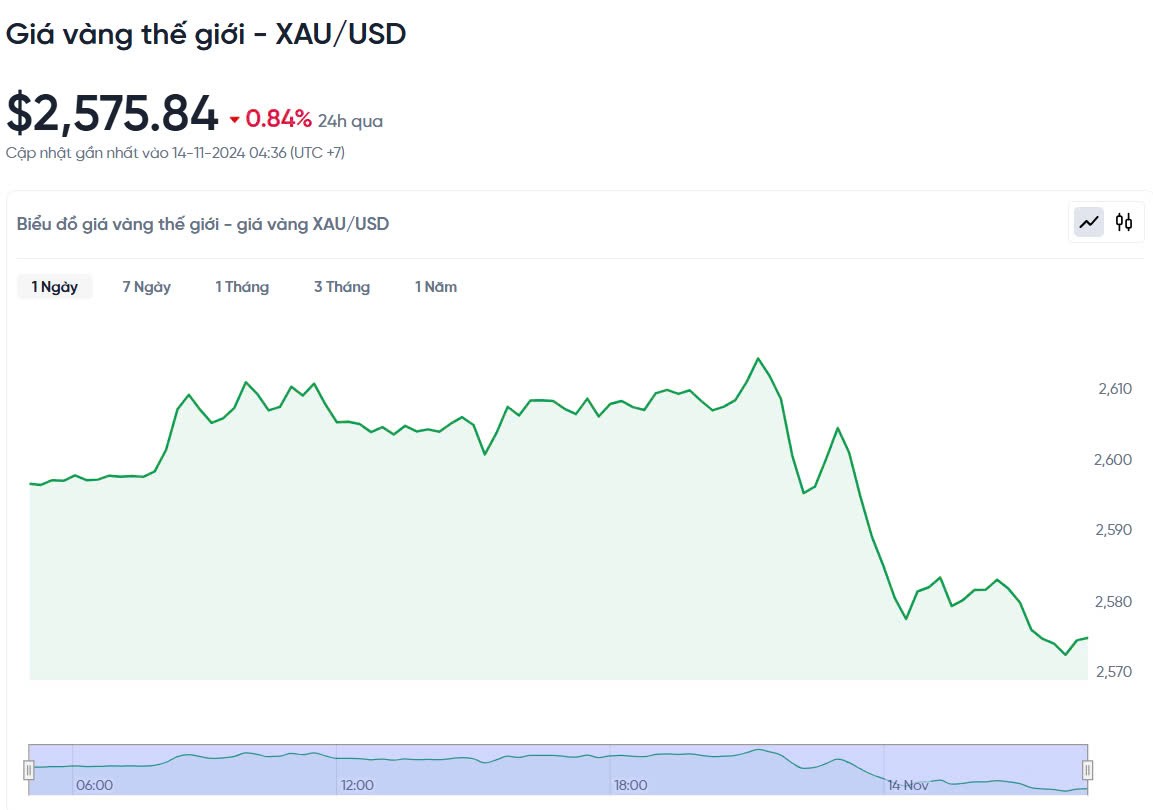Select the 1 Ngày time range
The image size is (1153, 810).
55,287
